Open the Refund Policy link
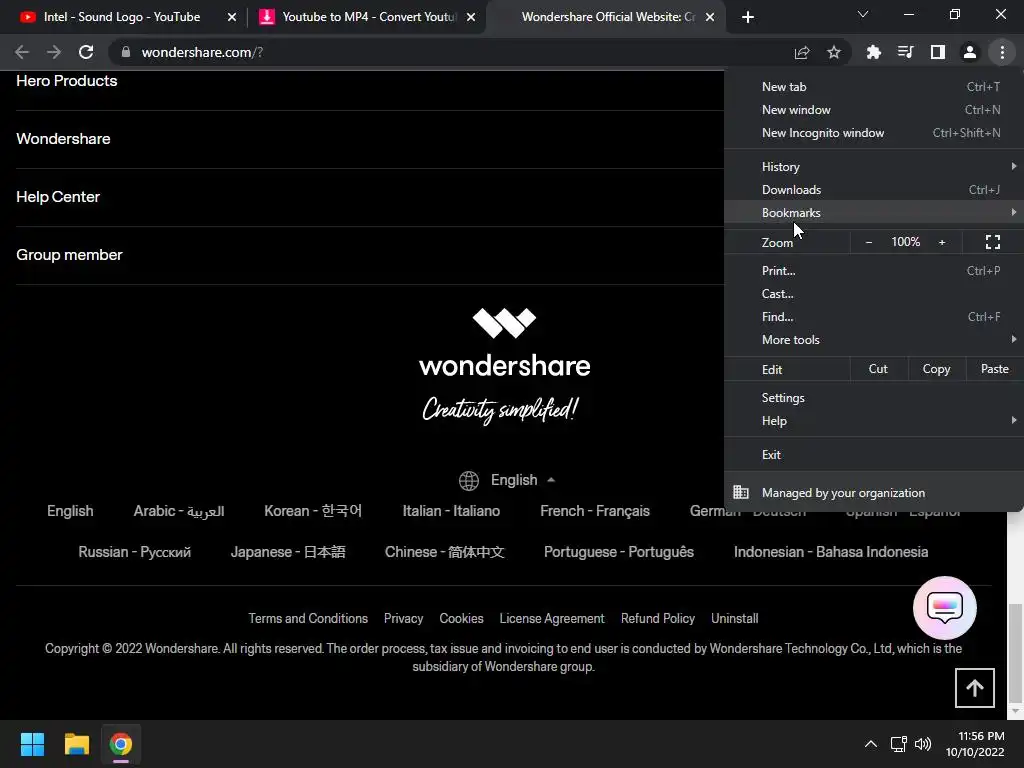Viewport: 1024px width, 768px height. pyautogui.click(x=658, y=618)
